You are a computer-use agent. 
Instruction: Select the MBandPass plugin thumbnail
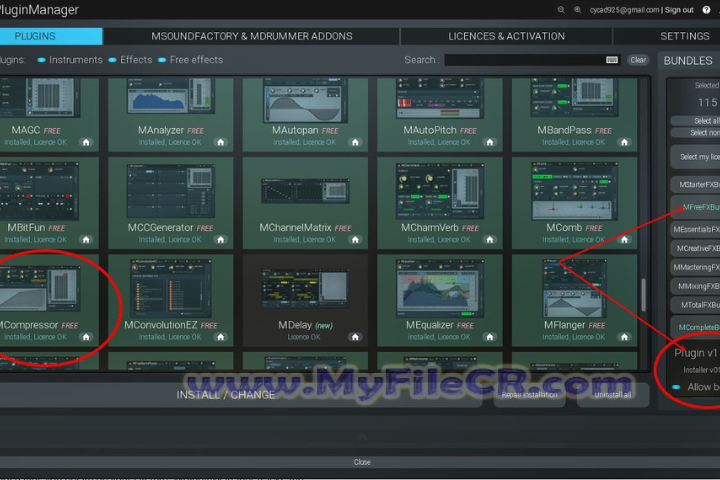(x=574, y=97)
